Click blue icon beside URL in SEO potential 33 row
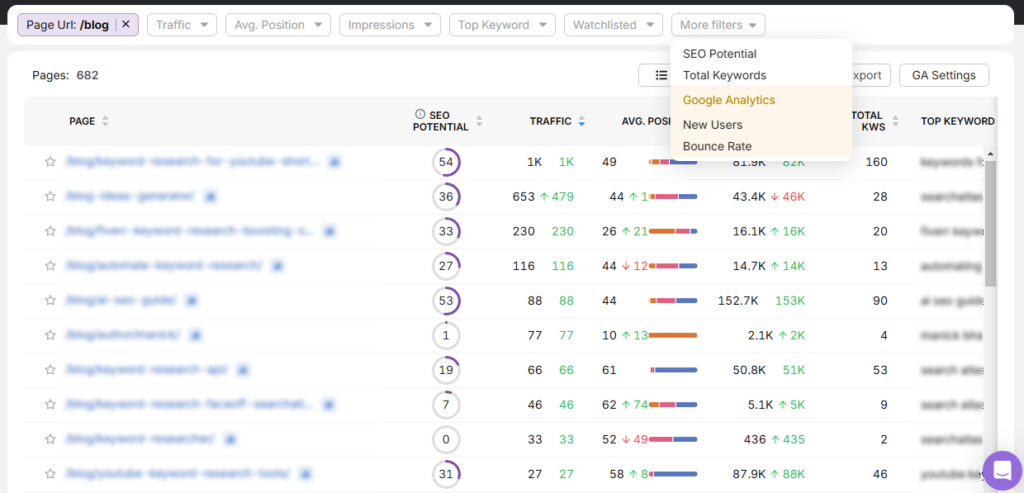Viewport: 1024px width, 493px height. 330,231
